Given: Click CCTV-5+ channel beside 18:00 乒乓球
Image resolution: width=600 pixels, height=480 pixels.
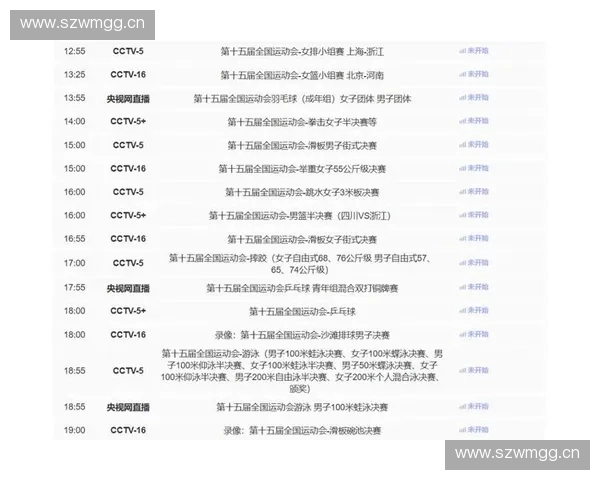Looking at the screenshot, I should coord(128,311).
